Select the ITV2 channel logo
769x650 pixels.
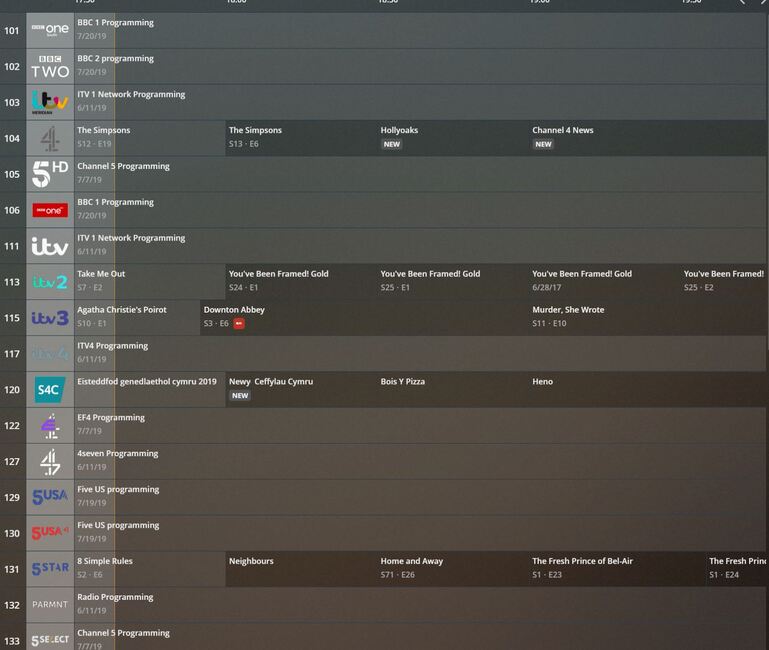(x=50, y=282)
